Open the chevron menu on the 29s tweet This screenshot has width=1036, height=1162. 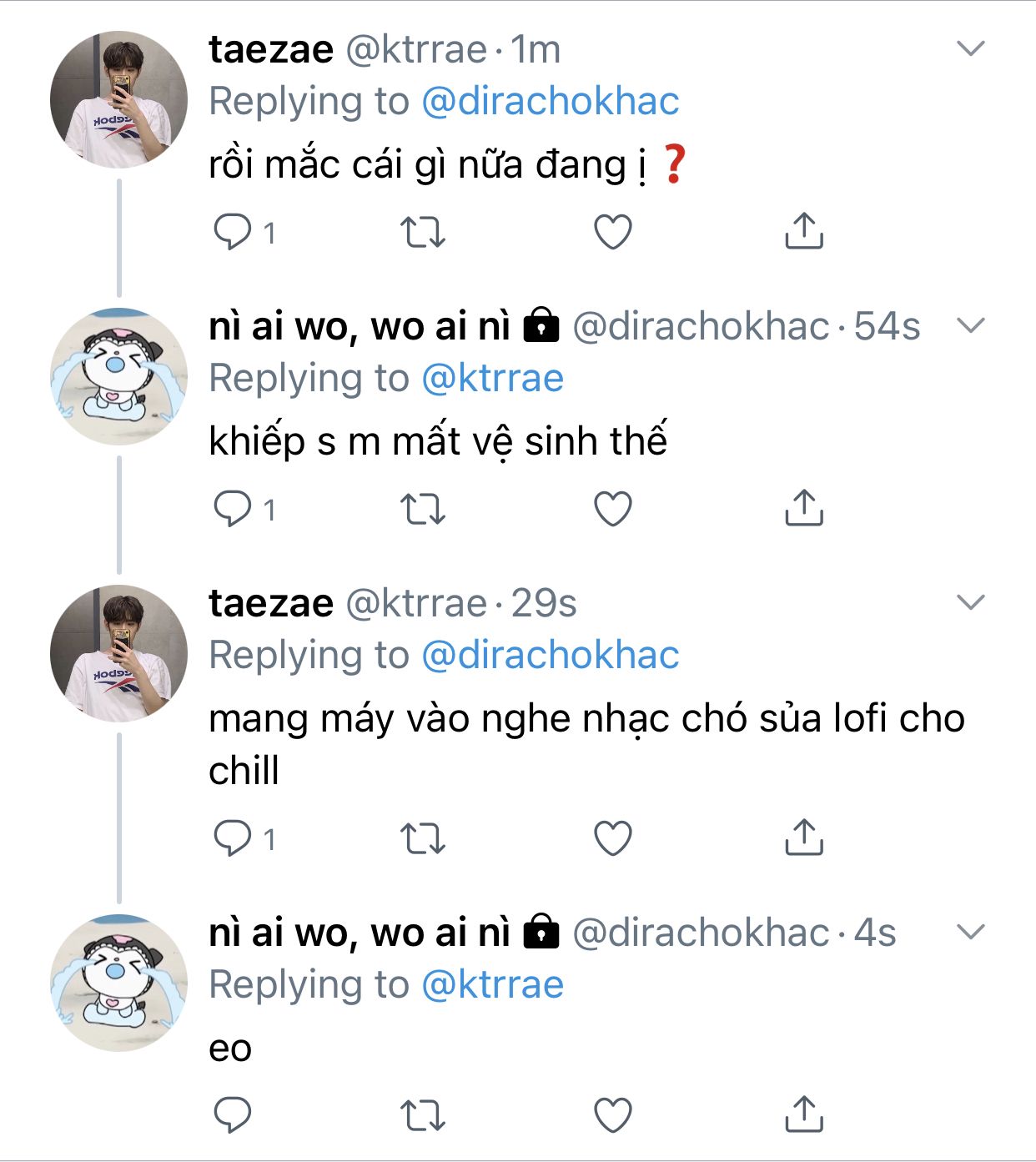tap(971, 602)
